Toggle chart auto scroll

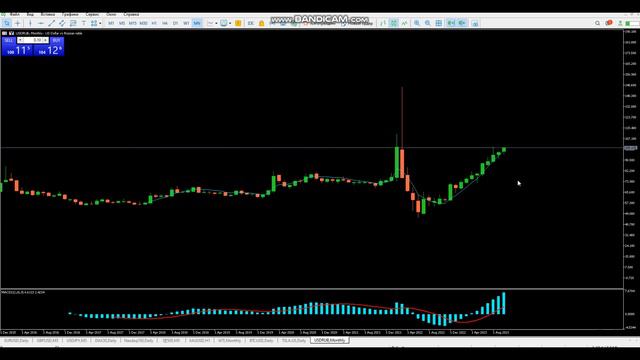click(x=451, y=23)
